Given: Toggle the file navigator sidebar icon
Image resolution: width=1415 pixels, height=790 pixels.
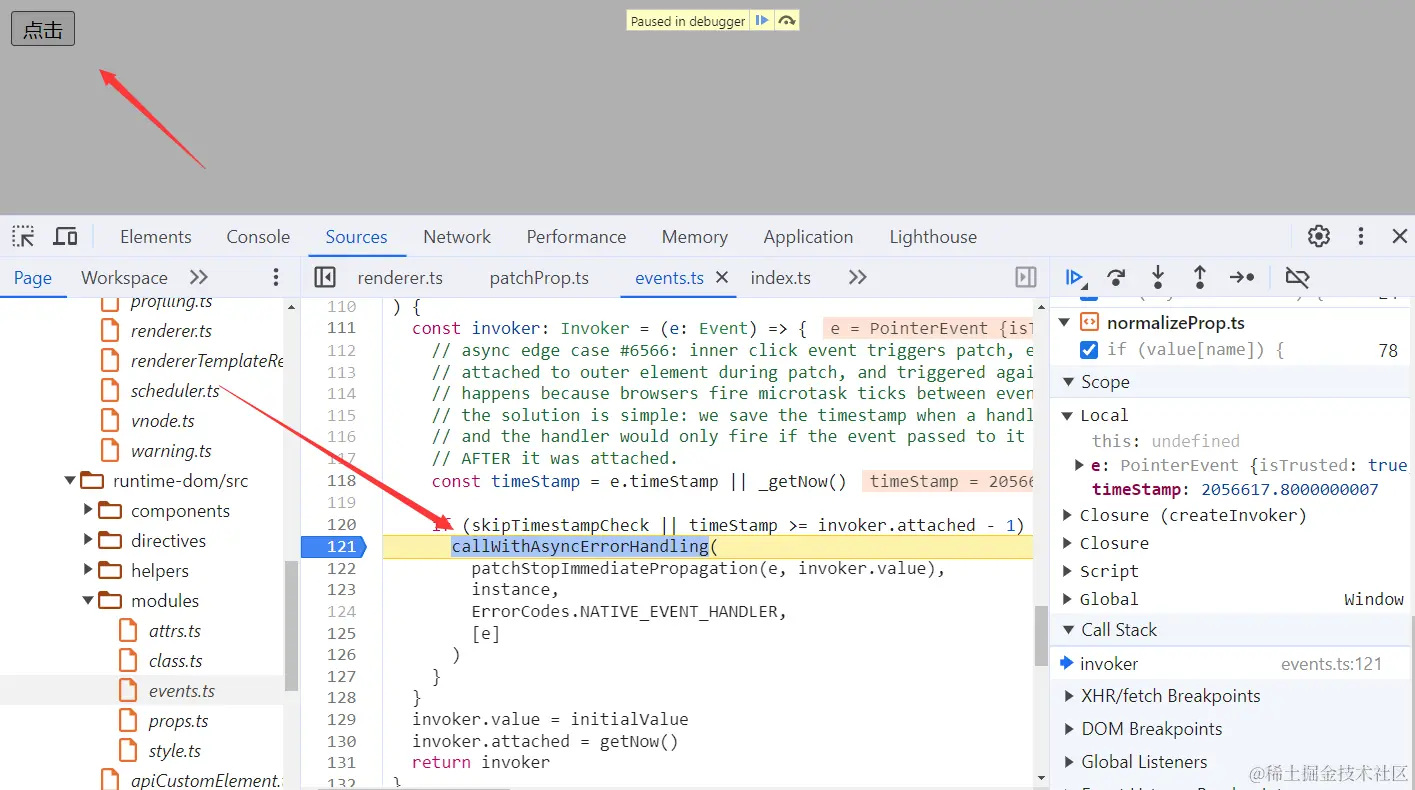Looking at the screenshot, I should [324, 278].
